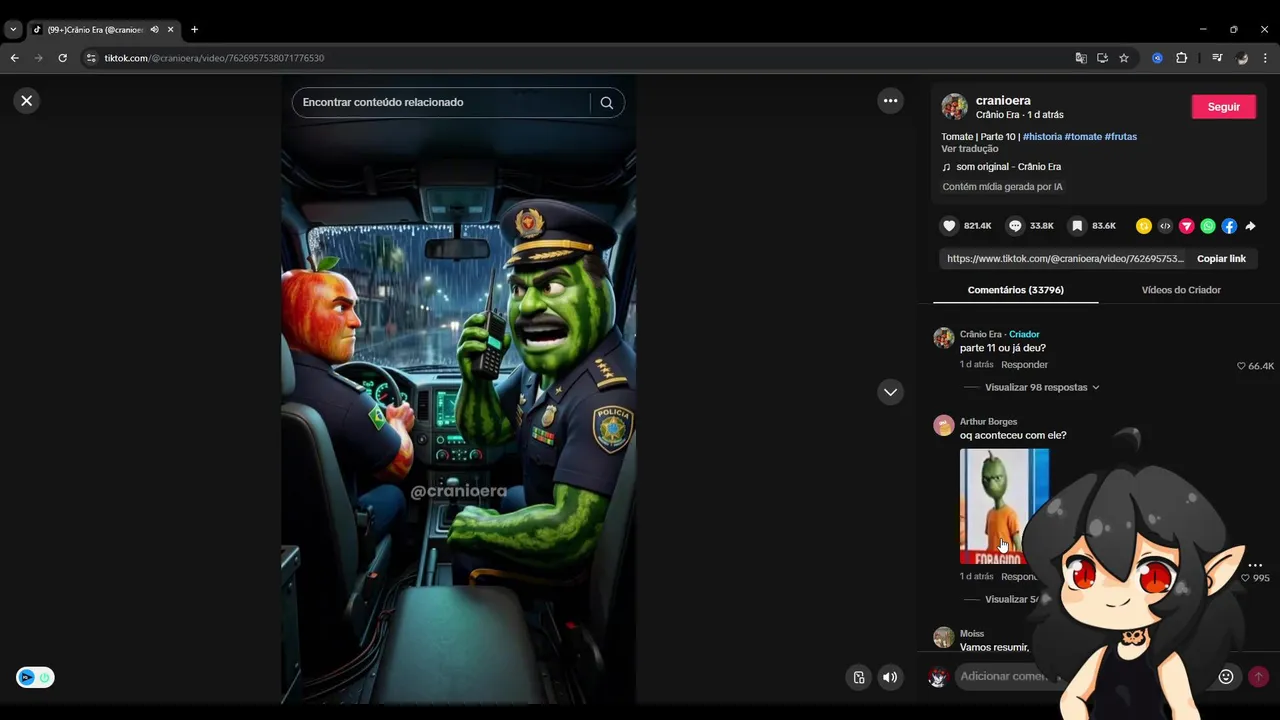Click the install app icon in address bar
The height and width of the screenshot is (720, 1280).
(1102, 58)
